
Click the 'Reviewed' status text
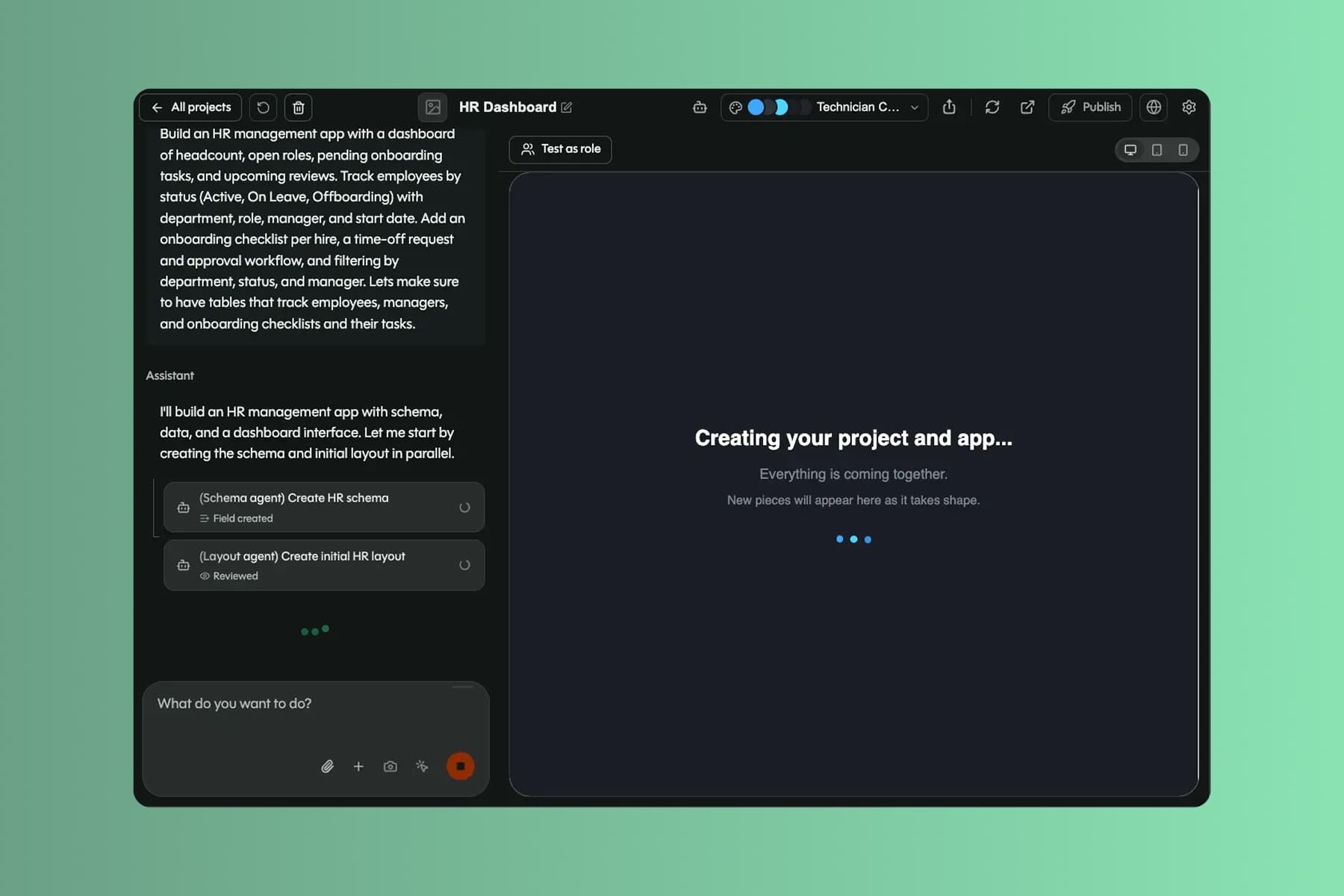pos(235,576)
